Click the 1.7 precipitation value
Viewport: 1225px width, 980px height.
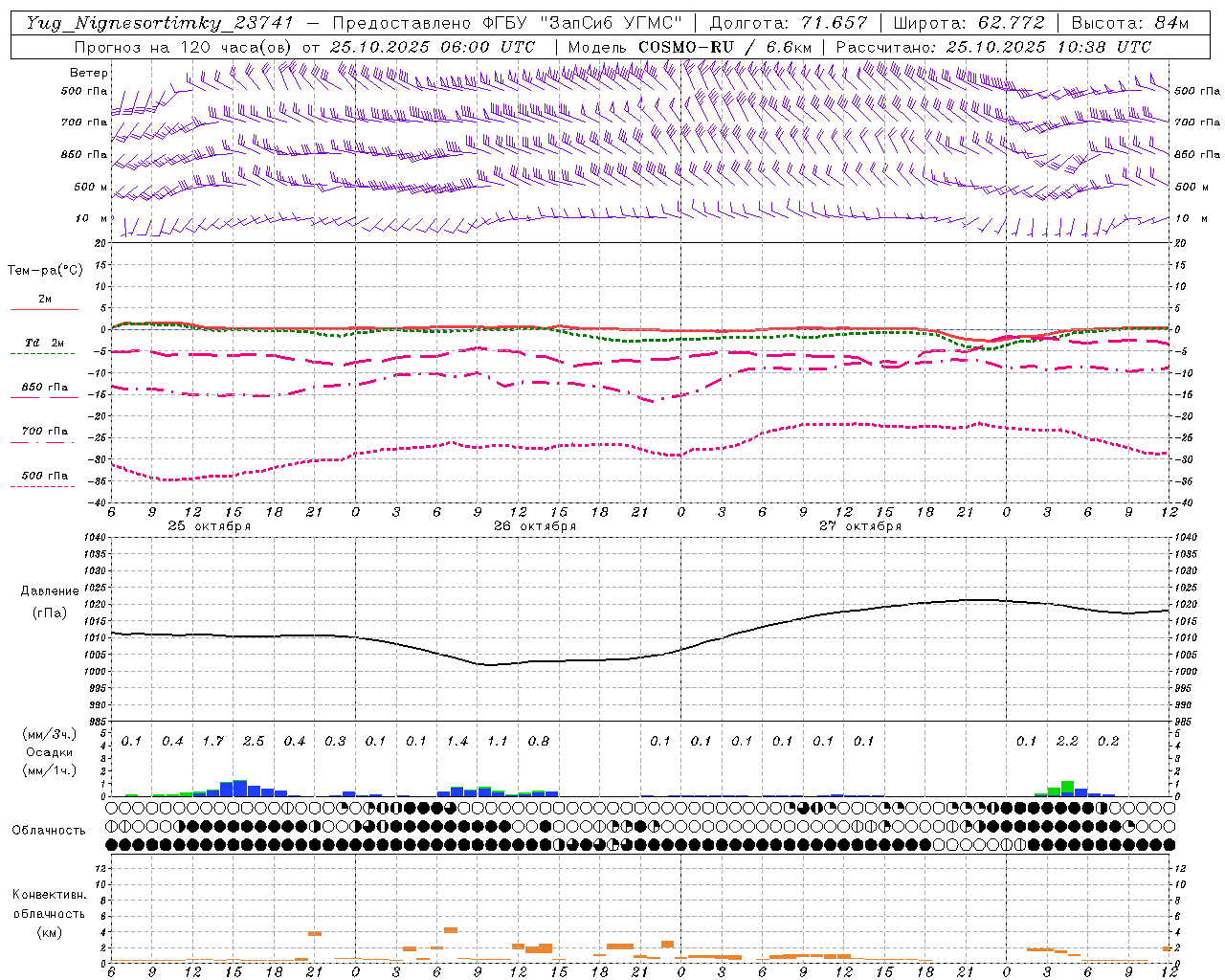point(212,741)
